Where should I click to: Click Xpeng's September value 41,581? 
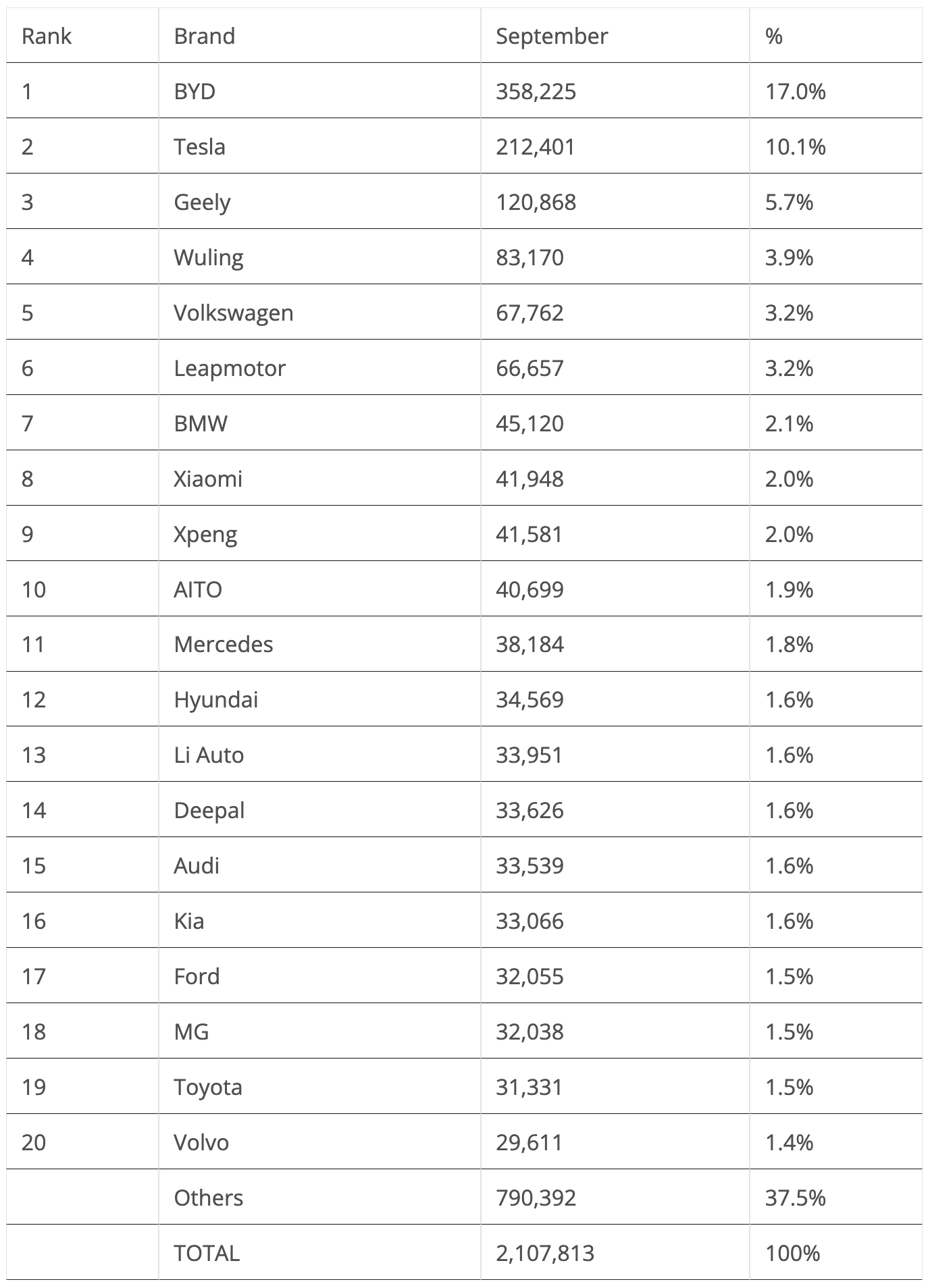pyautogui.click(x=529, y=534)
